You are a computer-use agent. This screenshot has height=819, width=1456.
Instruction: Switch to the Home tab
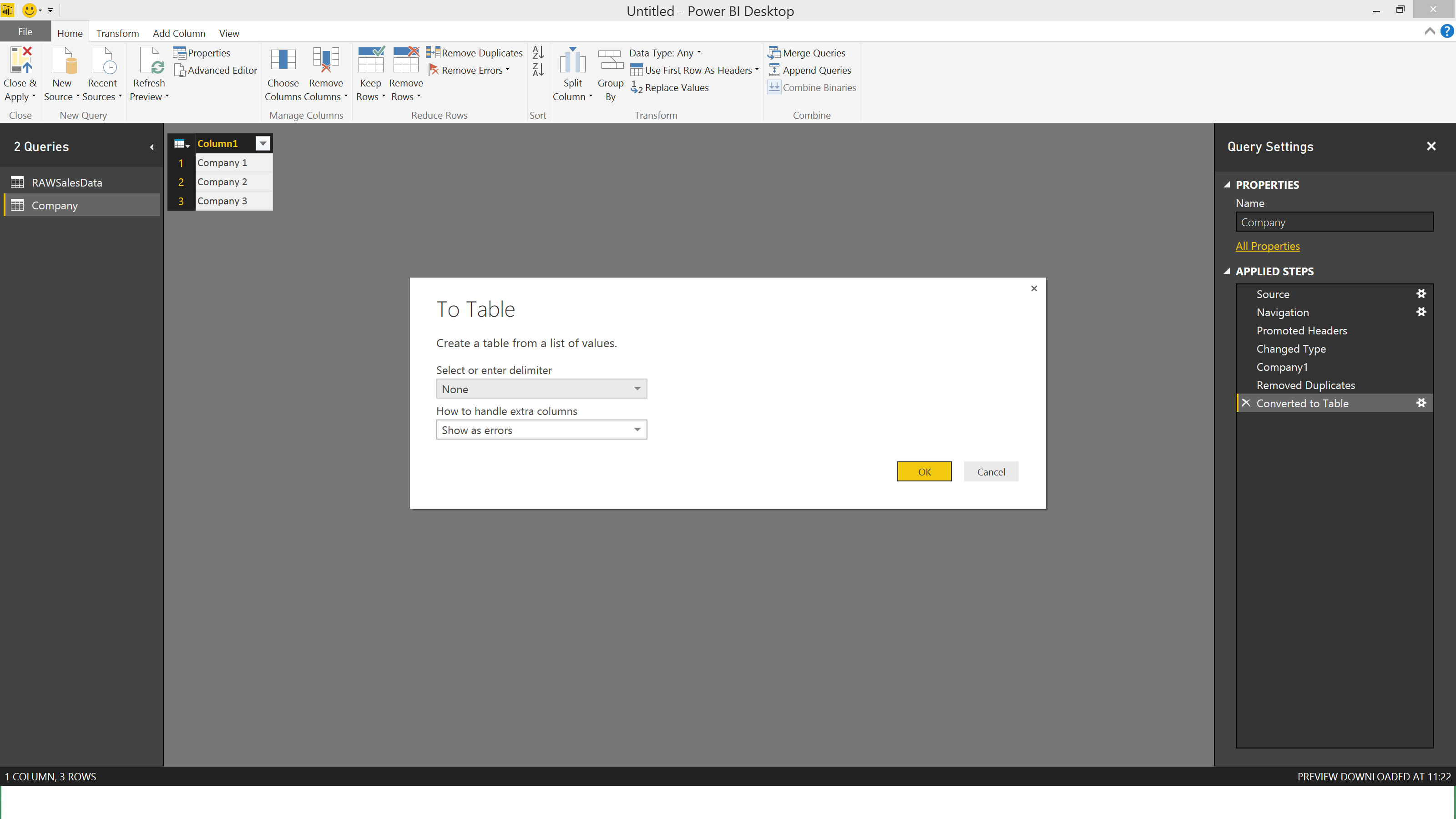pos(70,33)
